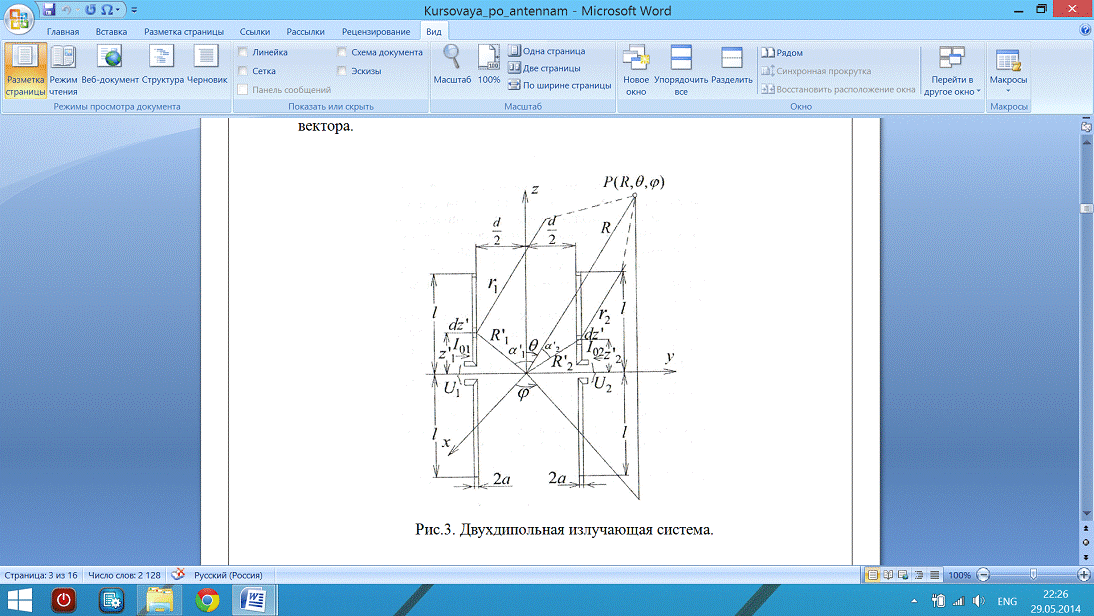Click Две страницы (Two Pages) button
The image size is (1094, 616).
546,68
